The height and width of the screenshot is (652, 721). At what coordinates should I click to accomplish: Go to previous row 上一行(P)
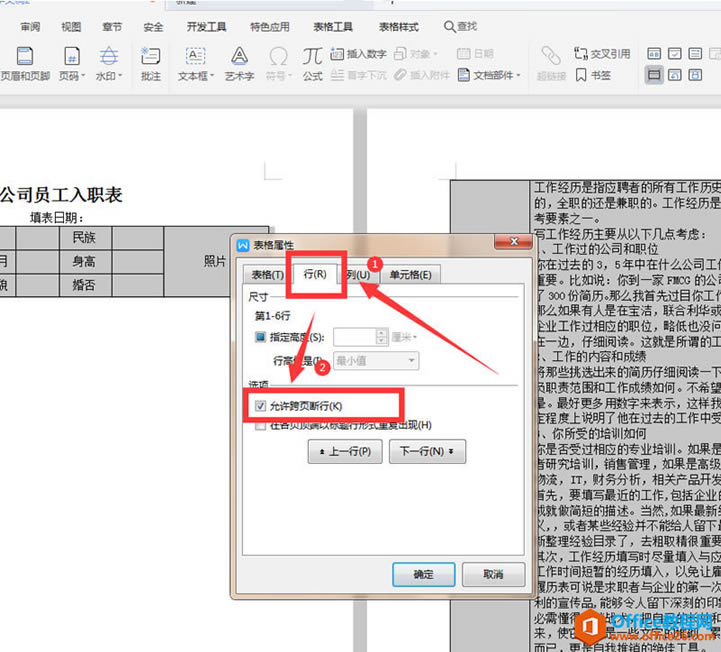345,452
